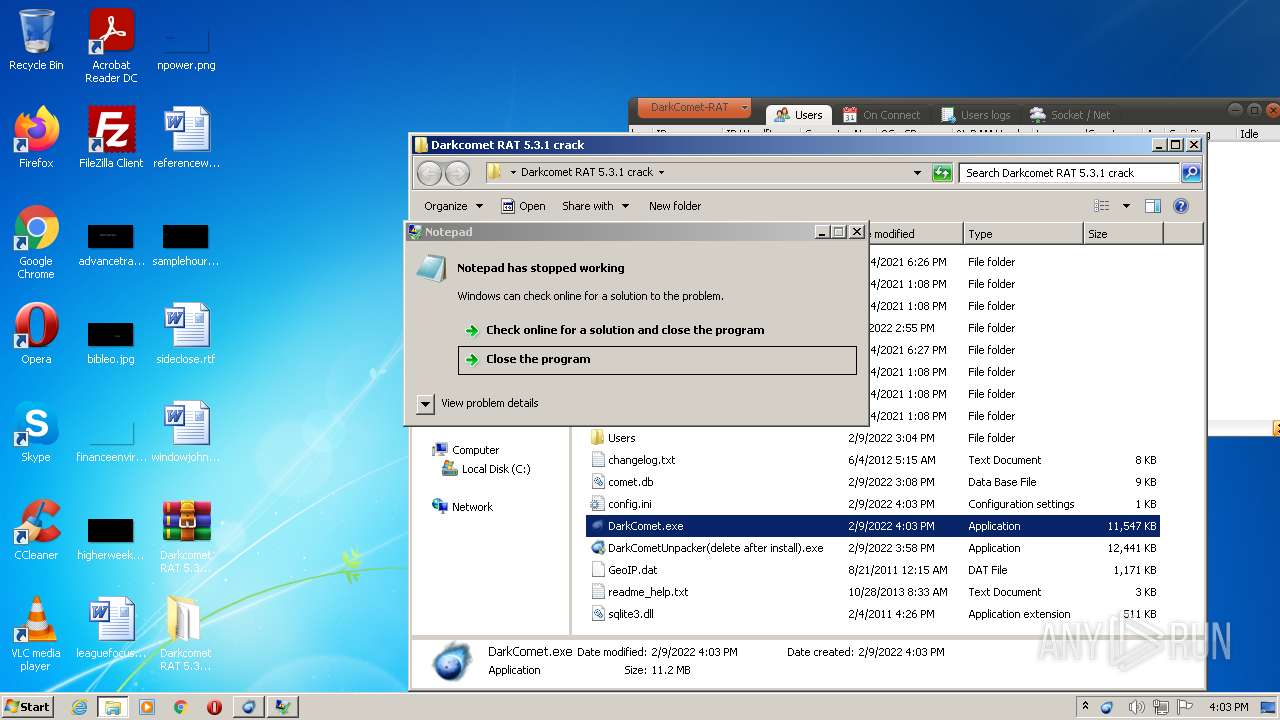Select Skype desktop icon
This screenshot has width=1280, height=720.
[x=36, y=432]
